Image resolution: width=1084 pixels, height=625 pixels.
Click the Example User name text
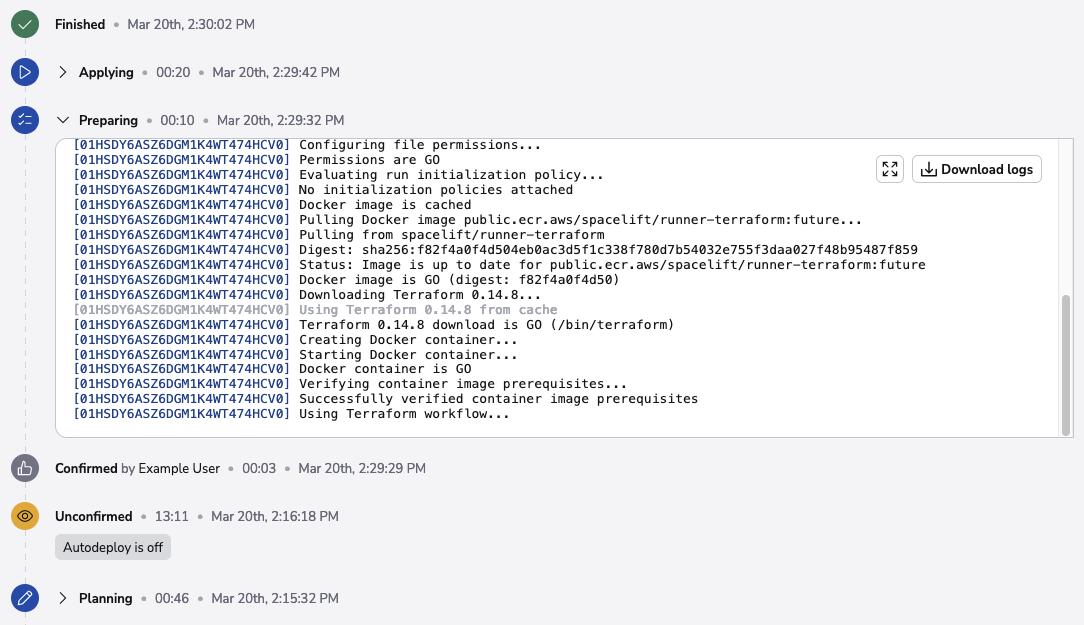(x=179, y=468)
